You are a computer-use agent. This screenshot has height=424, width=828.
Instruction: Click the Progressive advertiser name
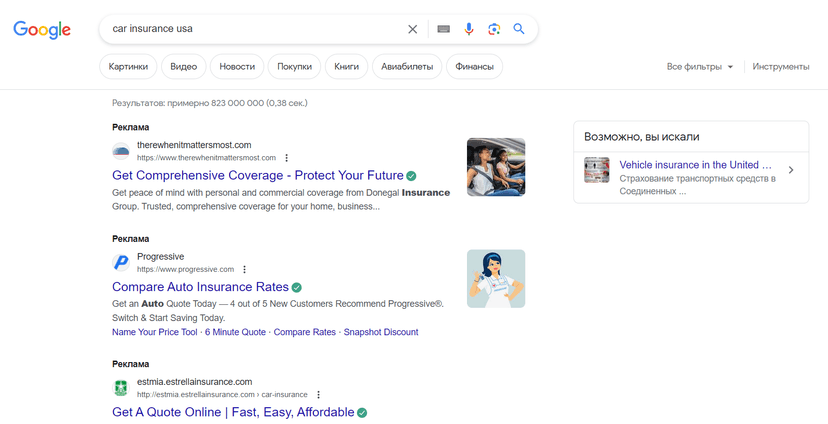click(x=161, y=257)
